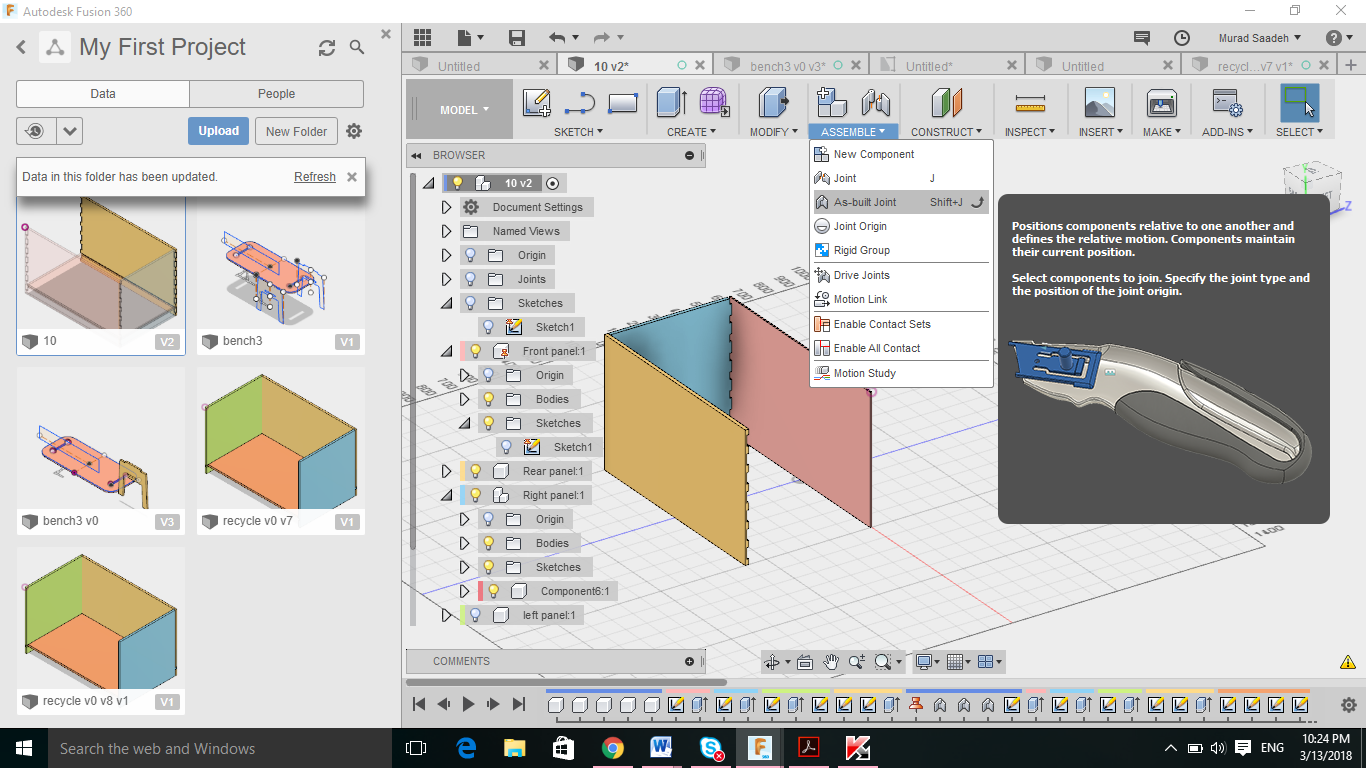The height and width of the screenshot is (768, 1366).
Task: Select the Create Form tool
Action: 713,103
